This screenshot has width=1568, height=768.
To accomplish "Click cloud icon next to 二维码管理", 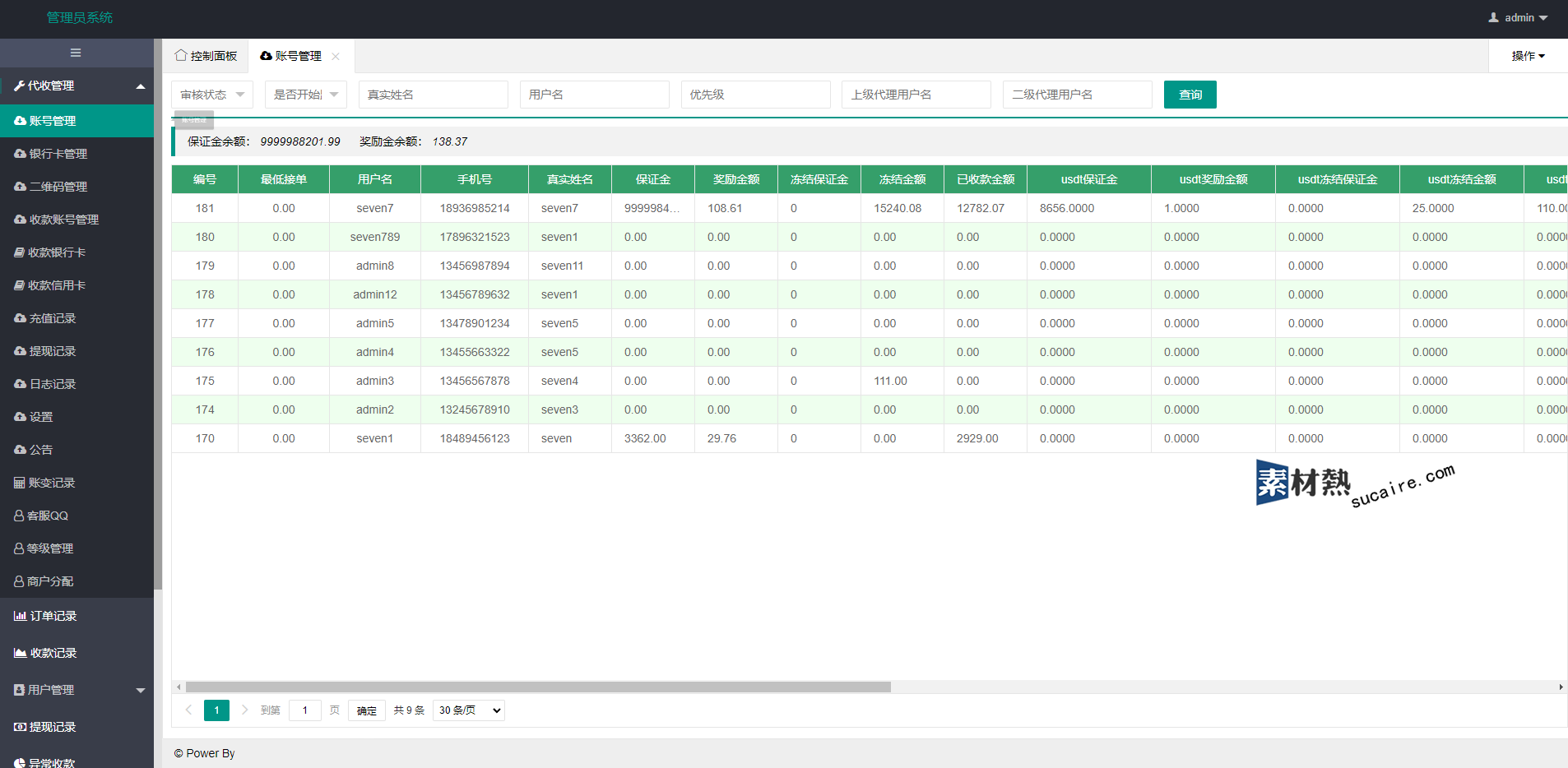I will click(x=21, y=187).
